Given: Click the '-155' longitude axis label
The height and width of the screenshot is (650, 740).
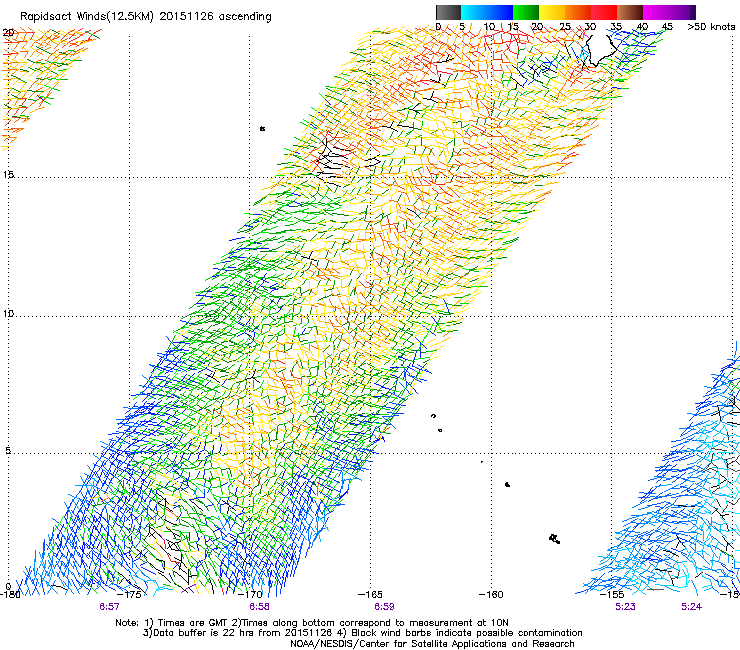Looking at the screenshot, I should point(612,594).
